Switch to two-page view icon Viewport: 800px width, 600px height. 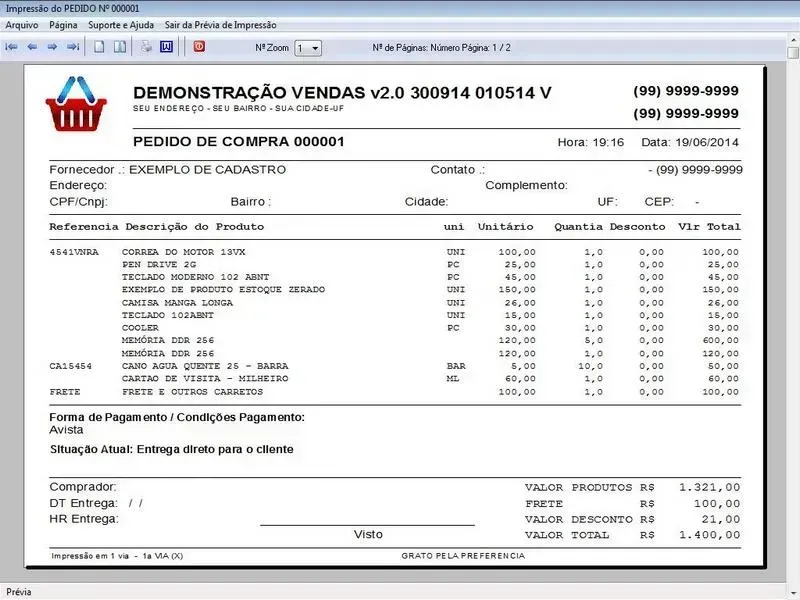click(119, 47)
